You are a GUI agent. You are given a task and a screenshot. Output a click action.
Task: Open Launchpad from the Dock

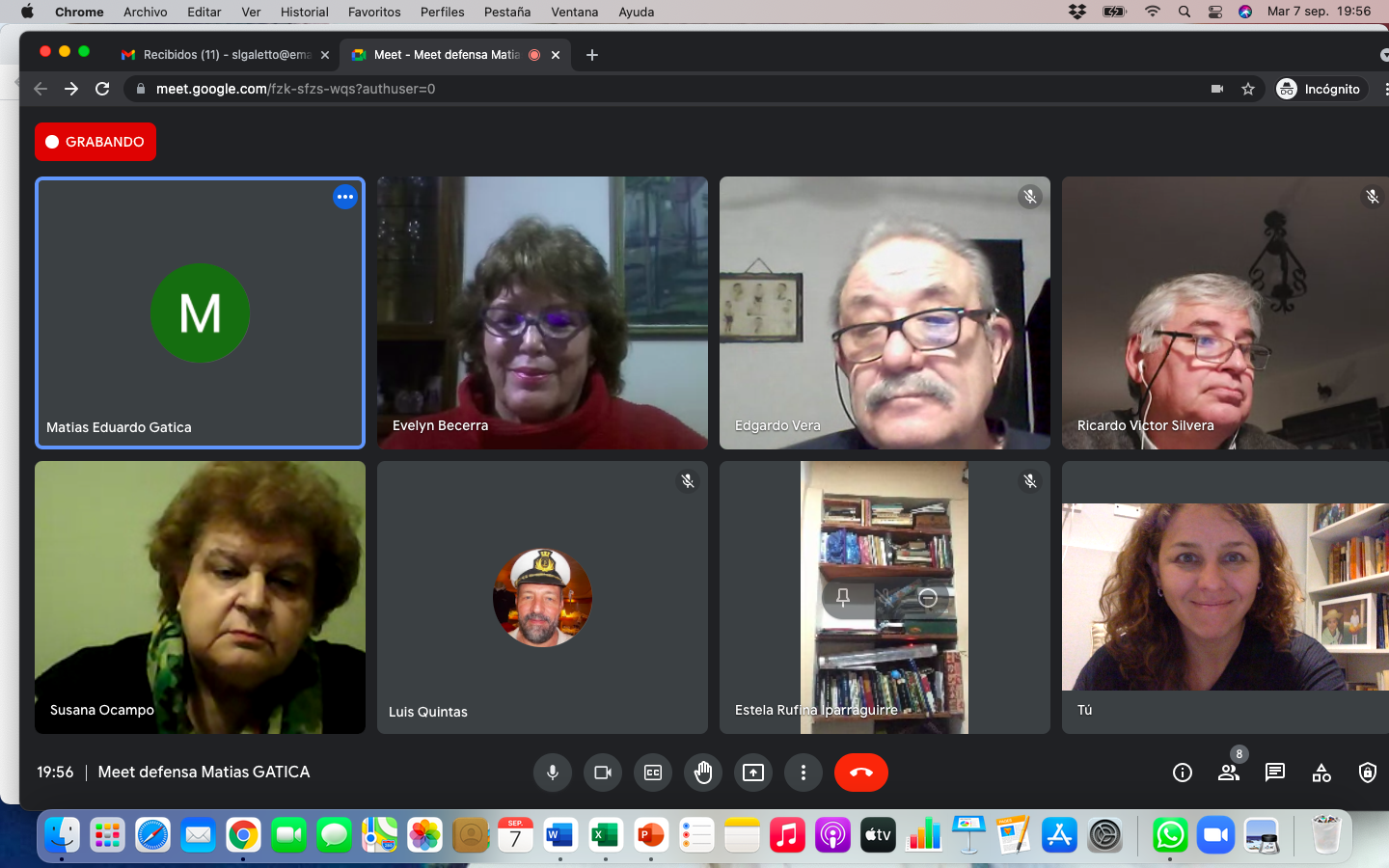click(107, 834)
